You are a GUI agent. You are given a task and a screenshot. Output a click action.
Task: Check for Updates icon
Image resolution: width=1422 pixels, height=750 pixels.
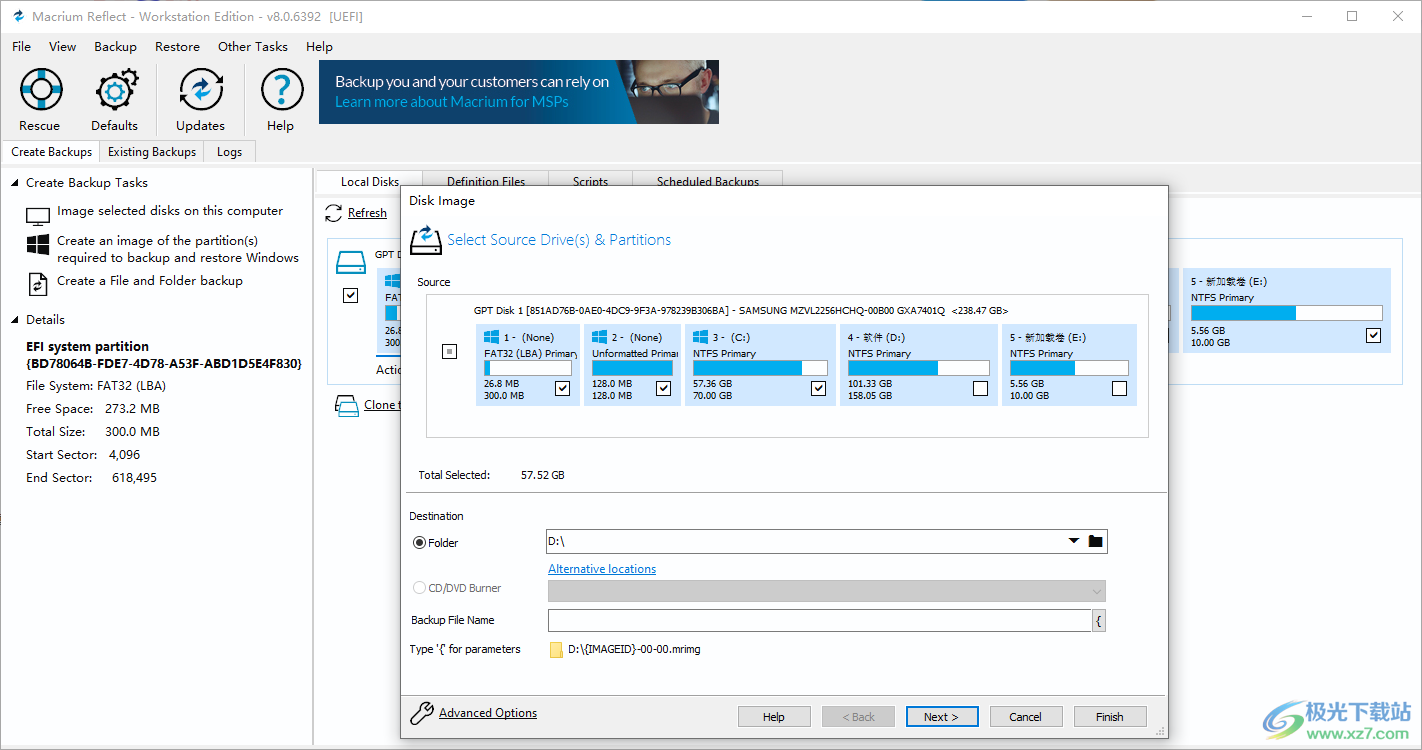pyautogui.click(x=201, y=89)
